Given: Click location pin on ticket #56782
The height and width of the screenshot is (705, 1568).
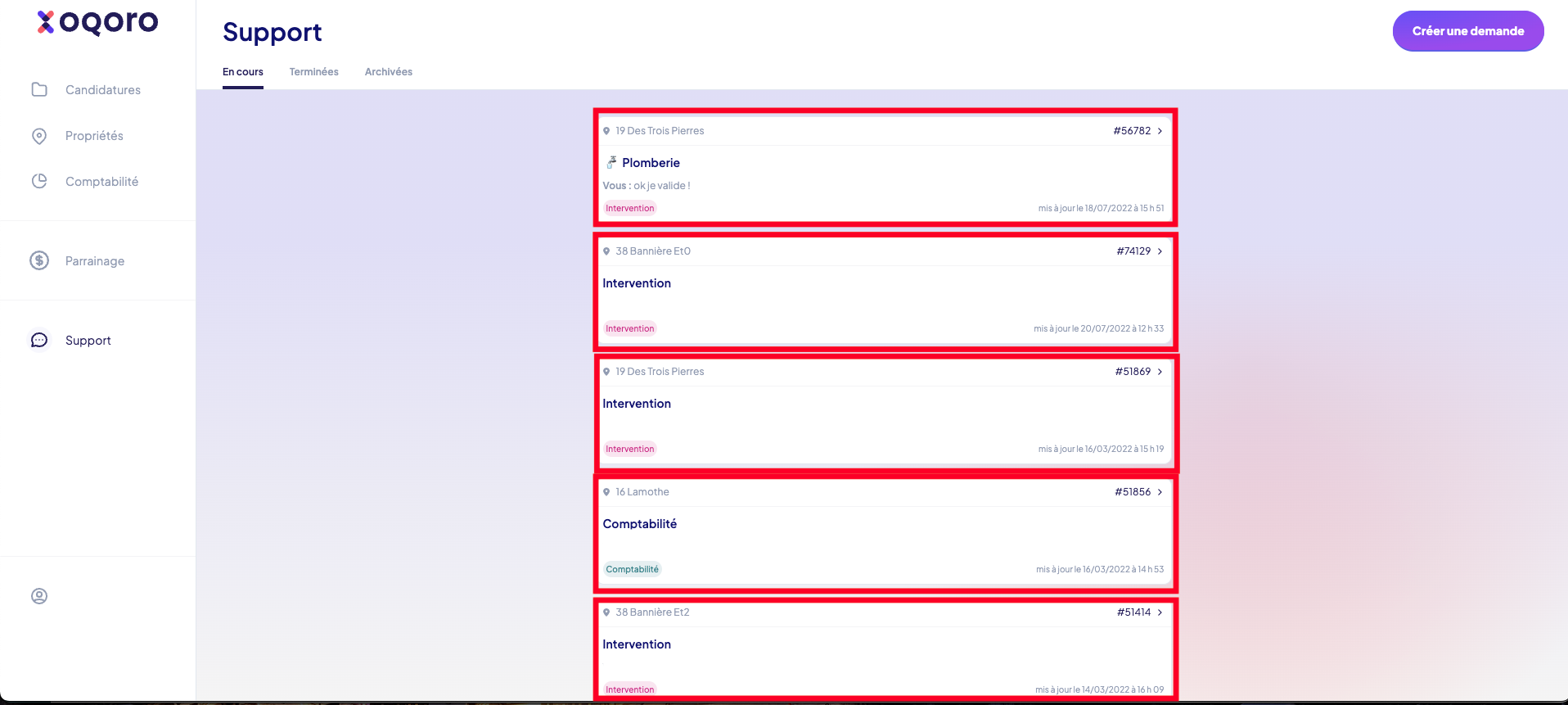Looking at the screenshot, I should click(606, 131).
